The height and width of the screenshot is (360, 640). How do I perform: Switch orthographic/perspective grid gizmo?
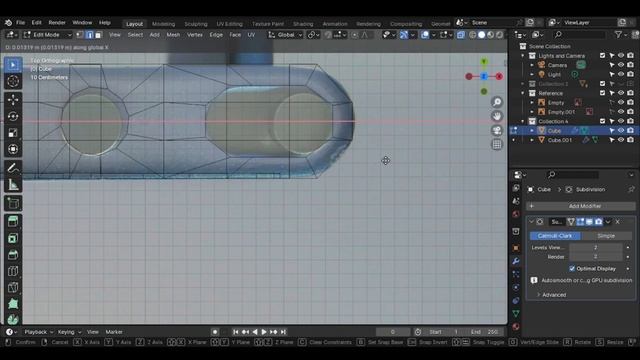point(497,144)
